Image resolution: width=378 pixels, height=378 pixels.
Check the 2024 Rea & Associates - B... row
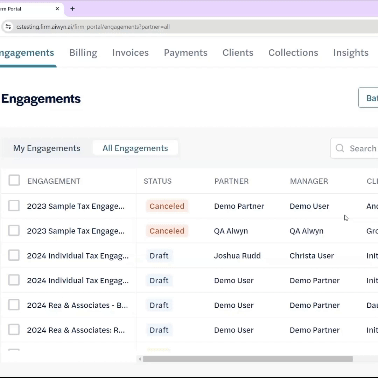[14, 305]
